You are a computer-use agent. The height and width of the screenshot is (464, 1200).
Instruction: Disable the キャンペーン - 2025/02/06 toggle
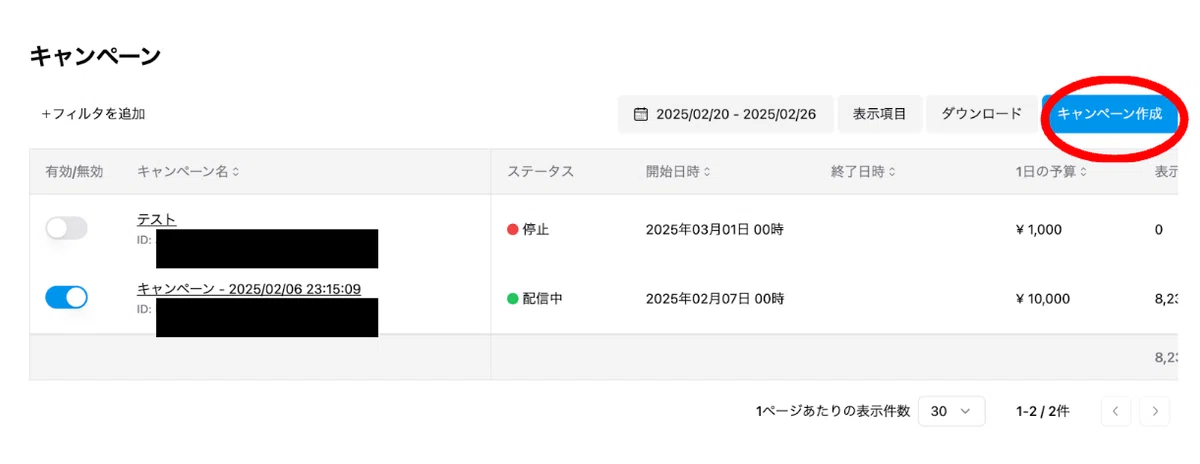(67, 297)
